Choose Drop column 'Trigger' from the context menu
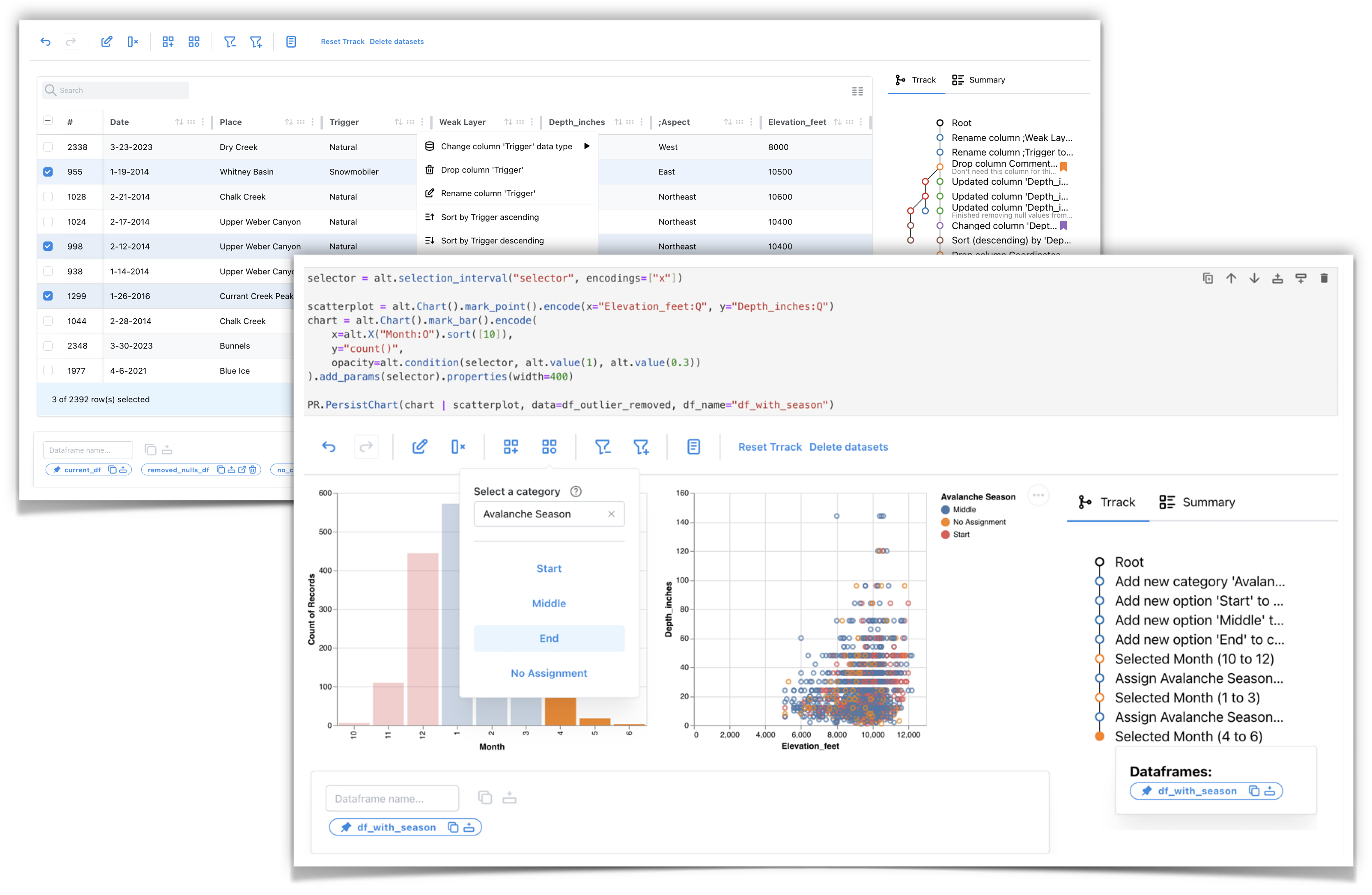 [x=507, y=170]
